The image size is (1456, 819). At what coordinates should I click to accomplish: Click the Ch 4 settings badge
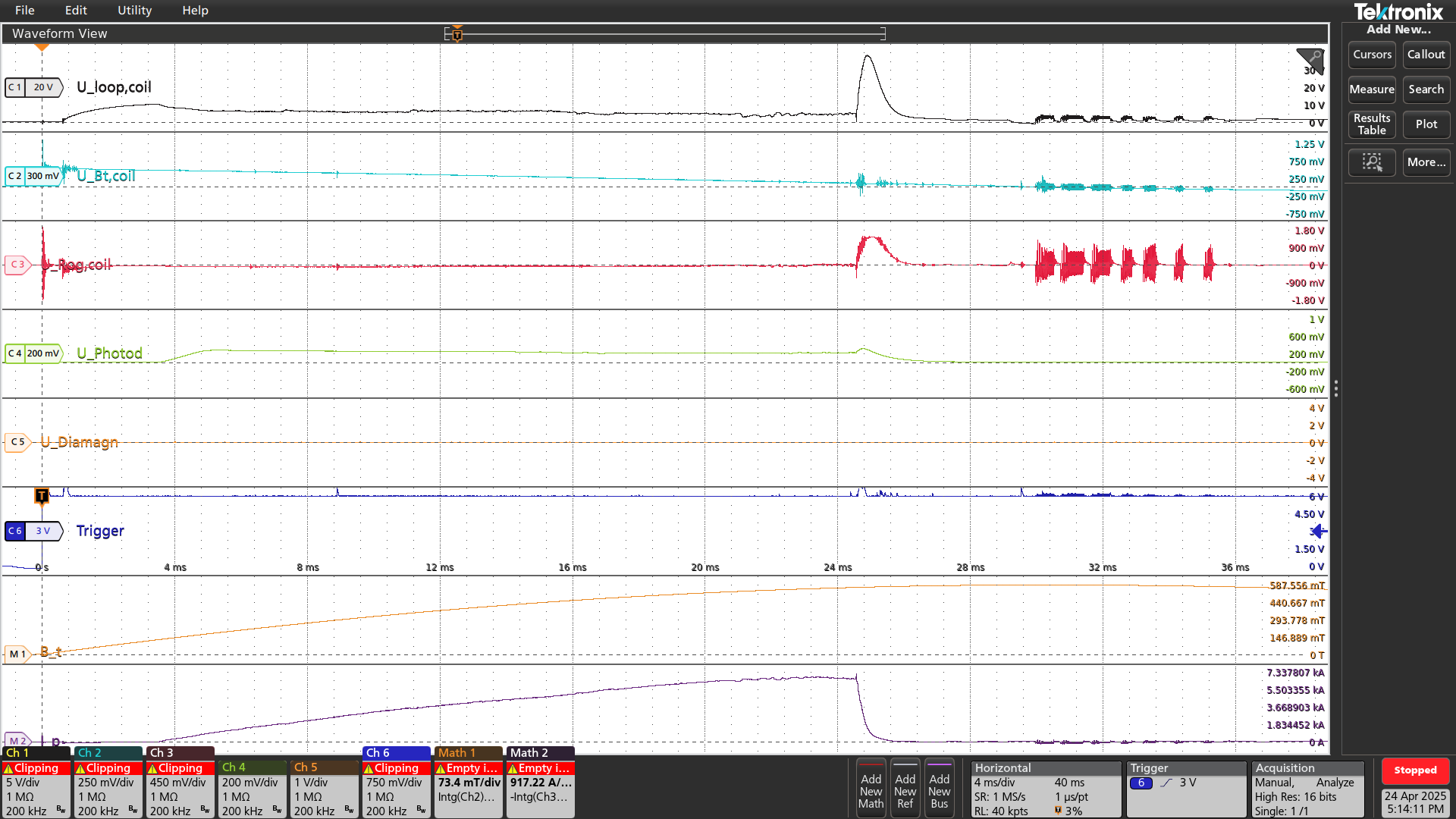pyautogui.click(x=253, y=789)
